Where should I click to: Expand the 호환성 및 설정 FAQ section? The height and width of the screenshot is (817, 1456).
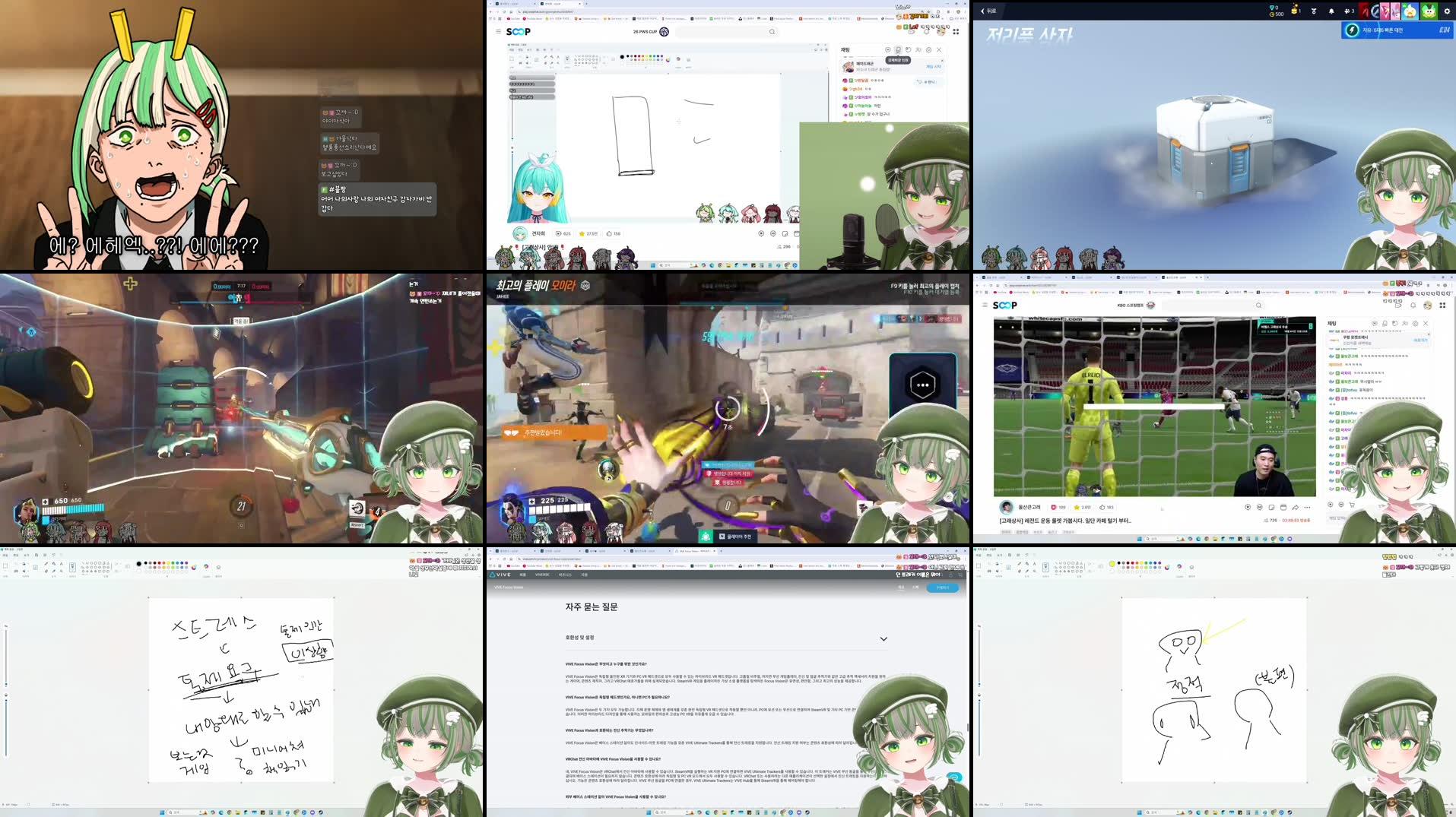(x=884, y=638)
